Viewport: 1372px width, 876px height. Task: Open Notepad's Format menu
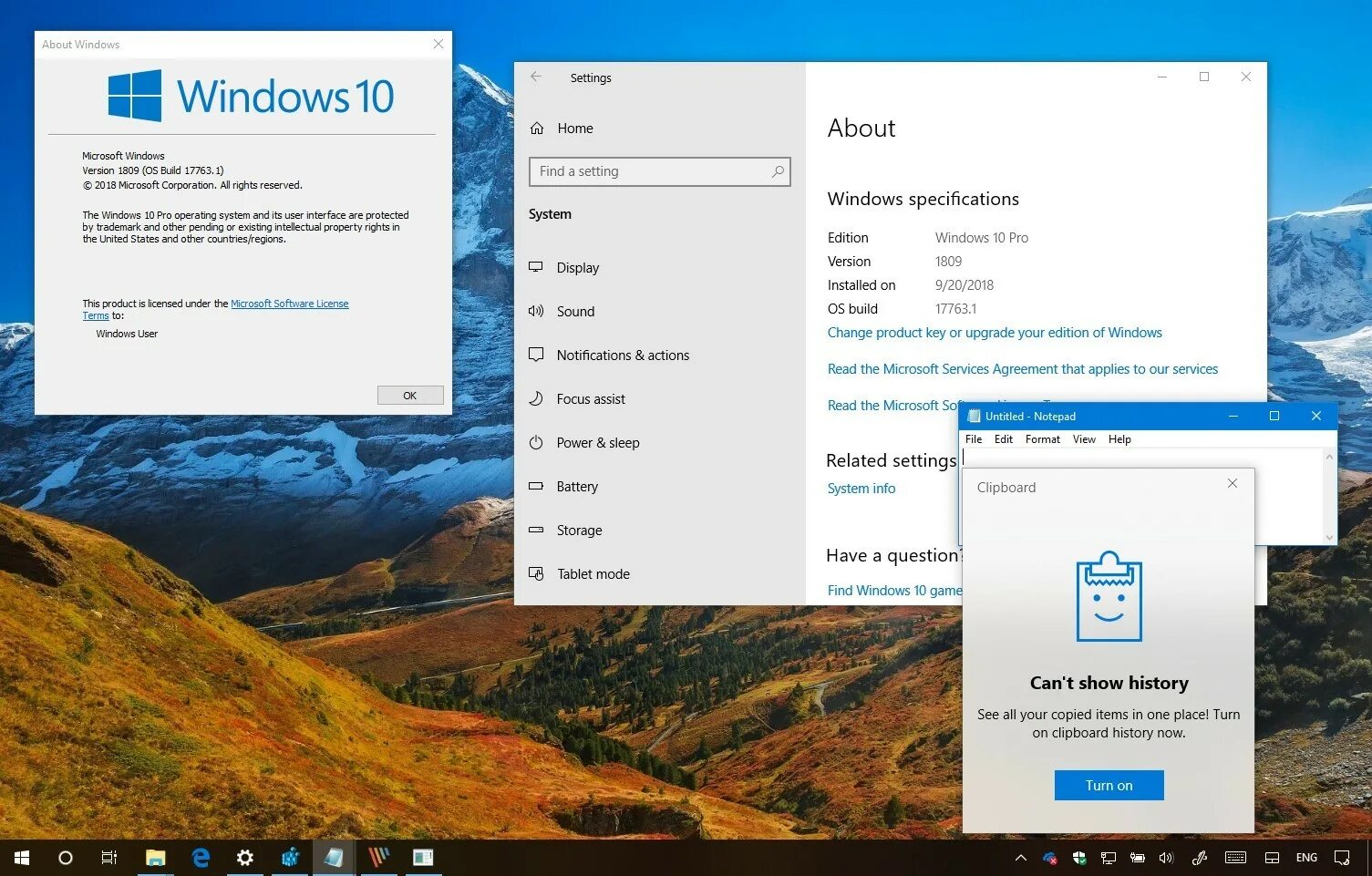[1042, 438]
